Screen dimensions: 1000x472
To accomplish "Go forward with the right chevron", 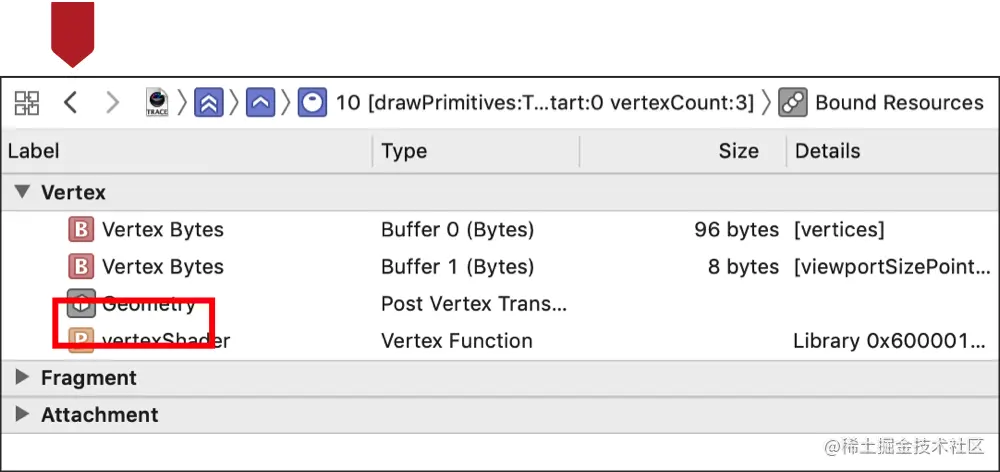I will pyautogui.click(x=112, y=102).
